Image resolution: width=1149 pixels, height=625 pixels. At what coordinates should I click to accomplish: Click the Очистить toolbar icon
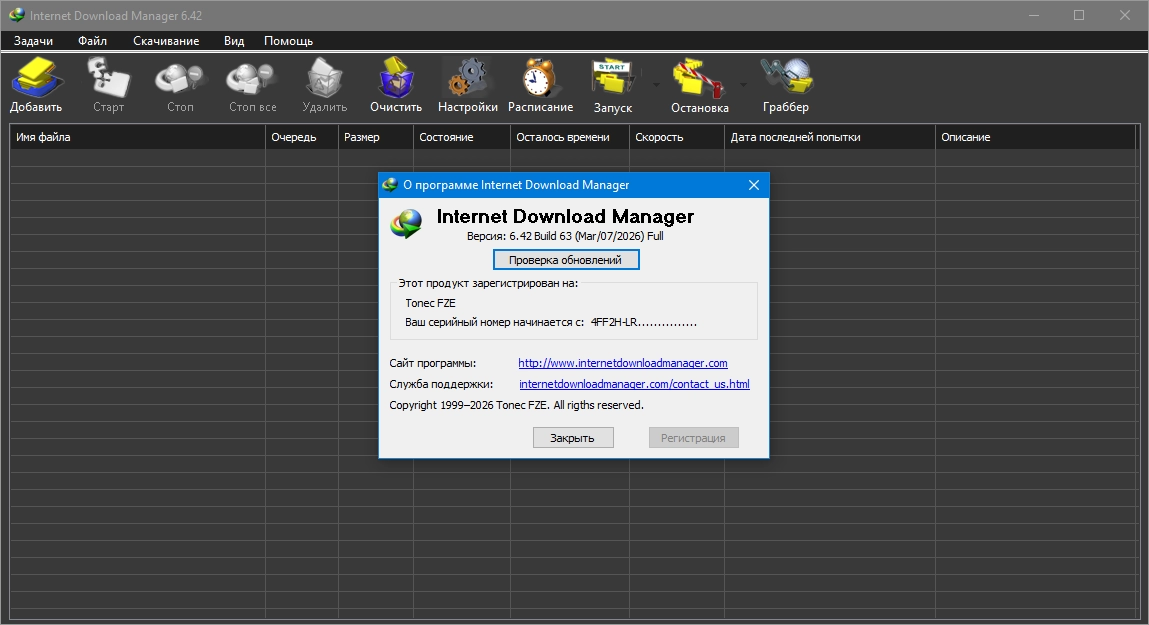pyautogui.click(x=395, y=85)
